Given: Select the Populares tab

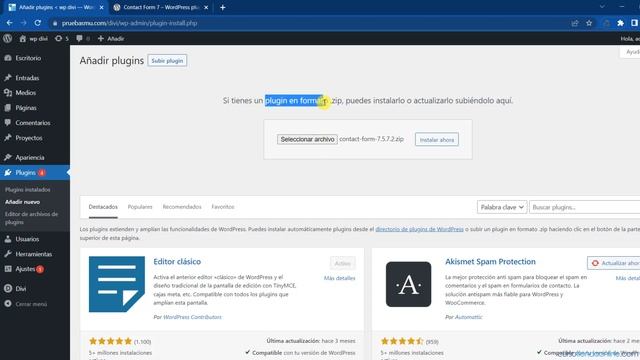Looking at the screenshot, I should tap(140, 207).
